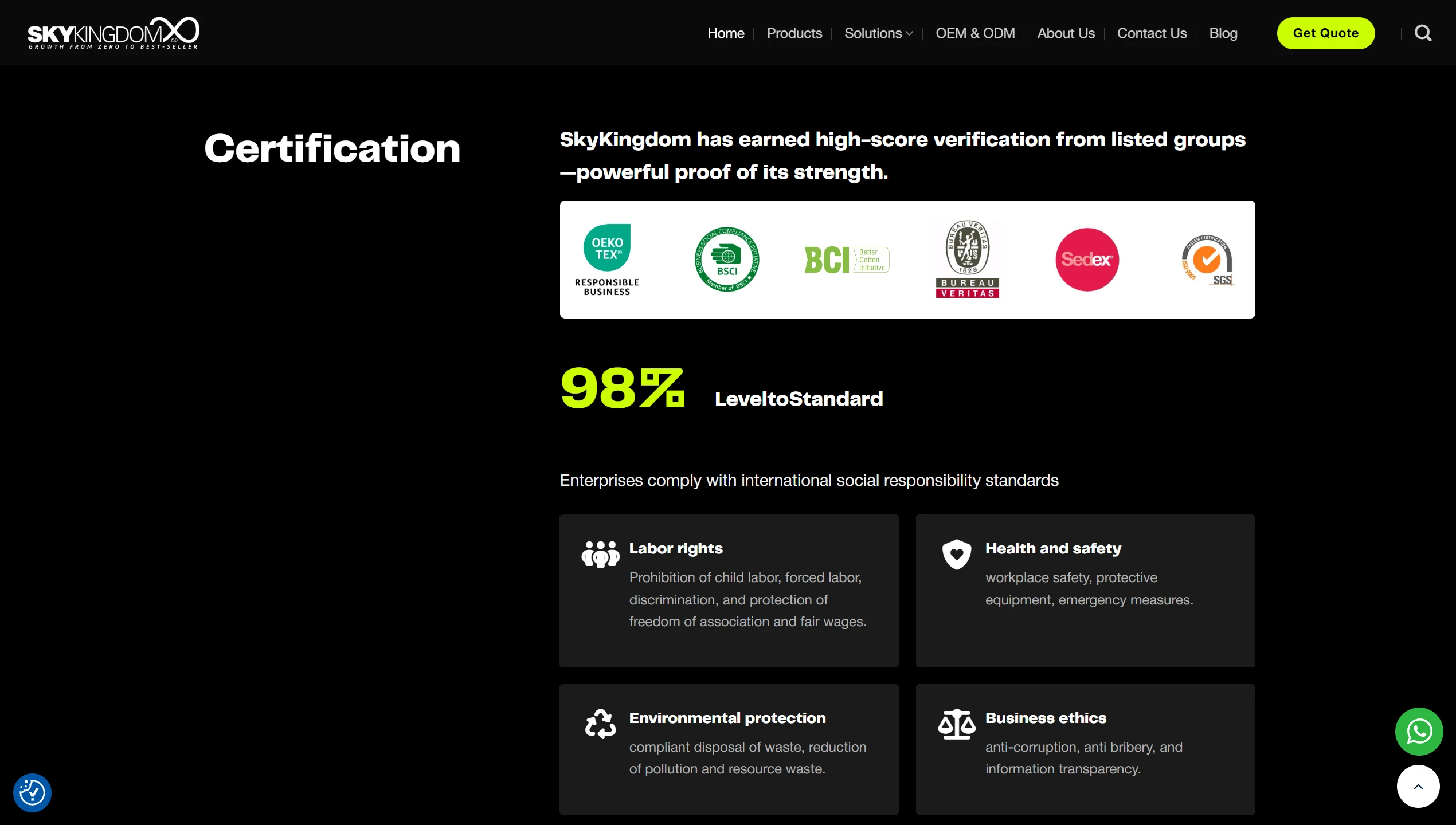Viewport: 1456px width, 825px height.
Task: Click the OEKO-TEX certification logo
Action: 607,260
